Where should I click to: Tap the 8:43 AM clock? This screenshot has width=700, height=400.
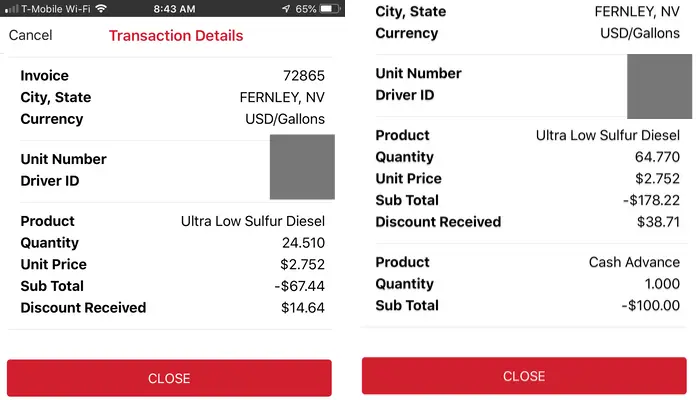(174, 9)
